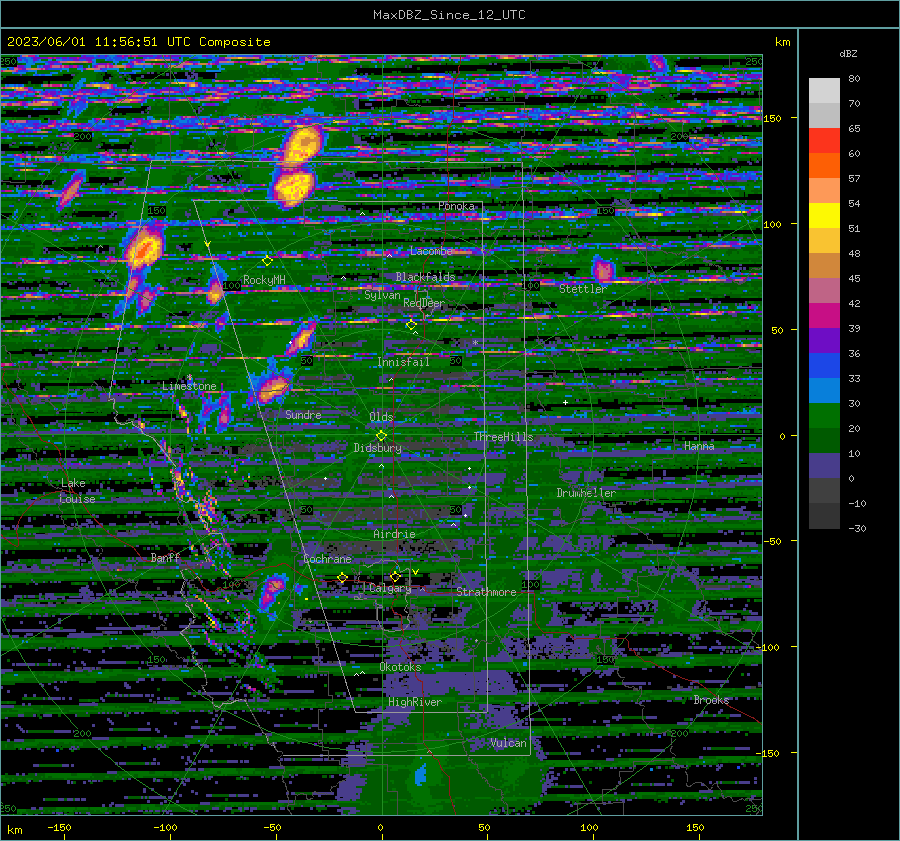
Task: Select the yellow 51-54 dBZ legend swatch
Action: tap(824, 216)
